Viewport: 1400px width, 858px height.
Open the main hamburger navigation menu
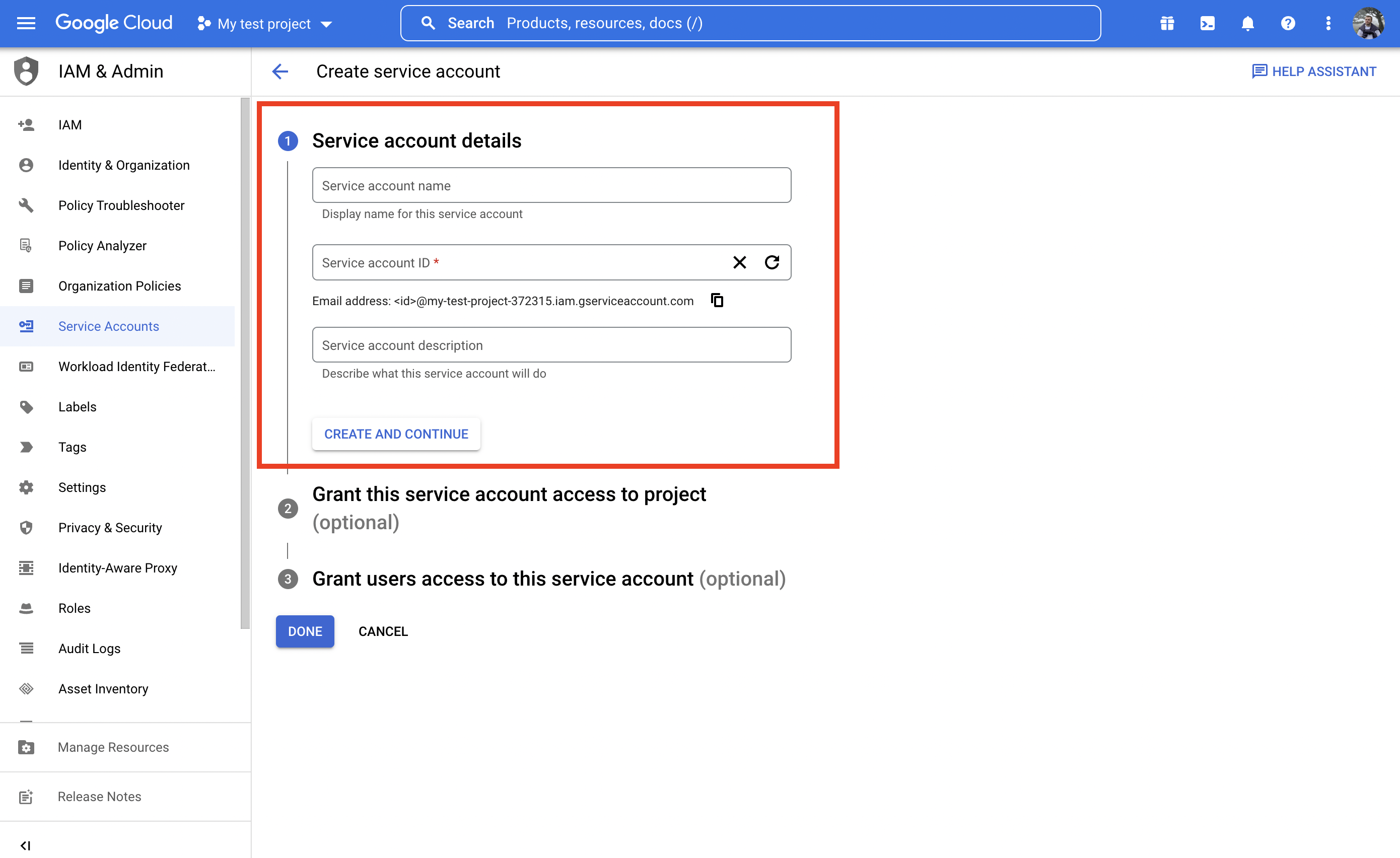coord(26,23)
